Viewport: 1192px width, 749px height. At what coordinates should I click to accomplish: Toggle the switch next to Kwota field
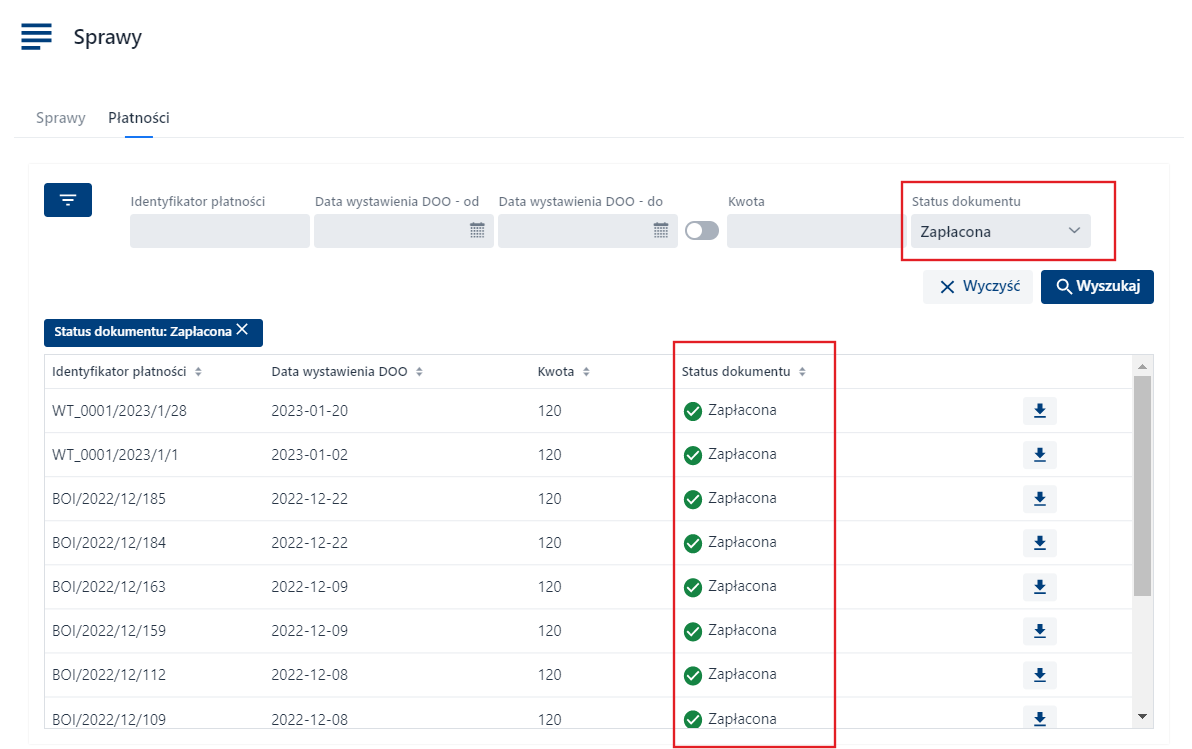702,231
